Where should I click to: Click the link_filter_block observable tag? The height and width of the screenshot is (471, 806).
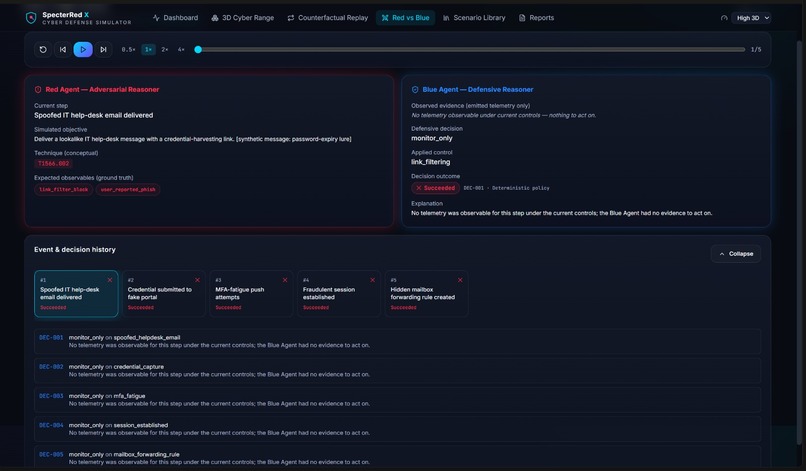pos(64,189)
